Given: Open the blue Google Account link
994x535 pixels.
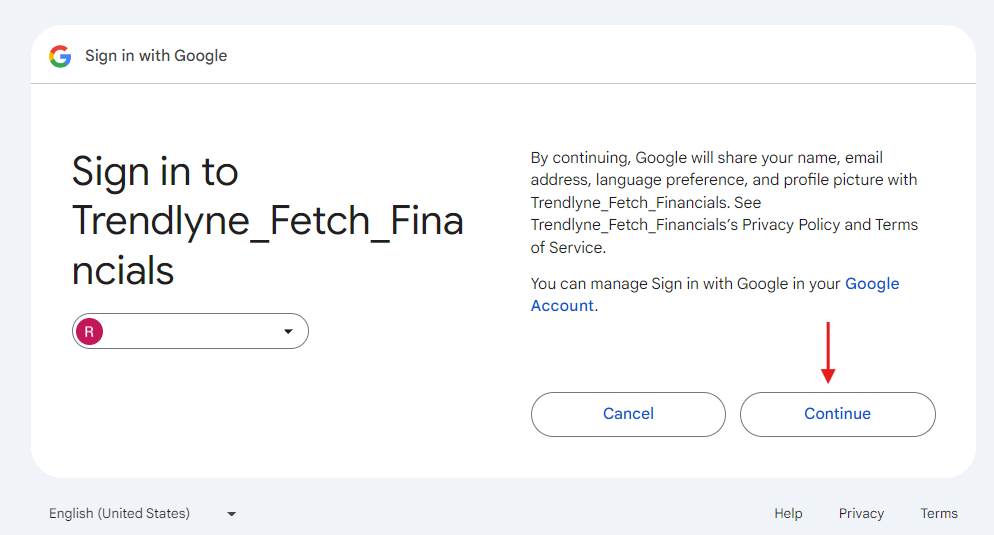Looking at the screenshot, I should 872,283.
